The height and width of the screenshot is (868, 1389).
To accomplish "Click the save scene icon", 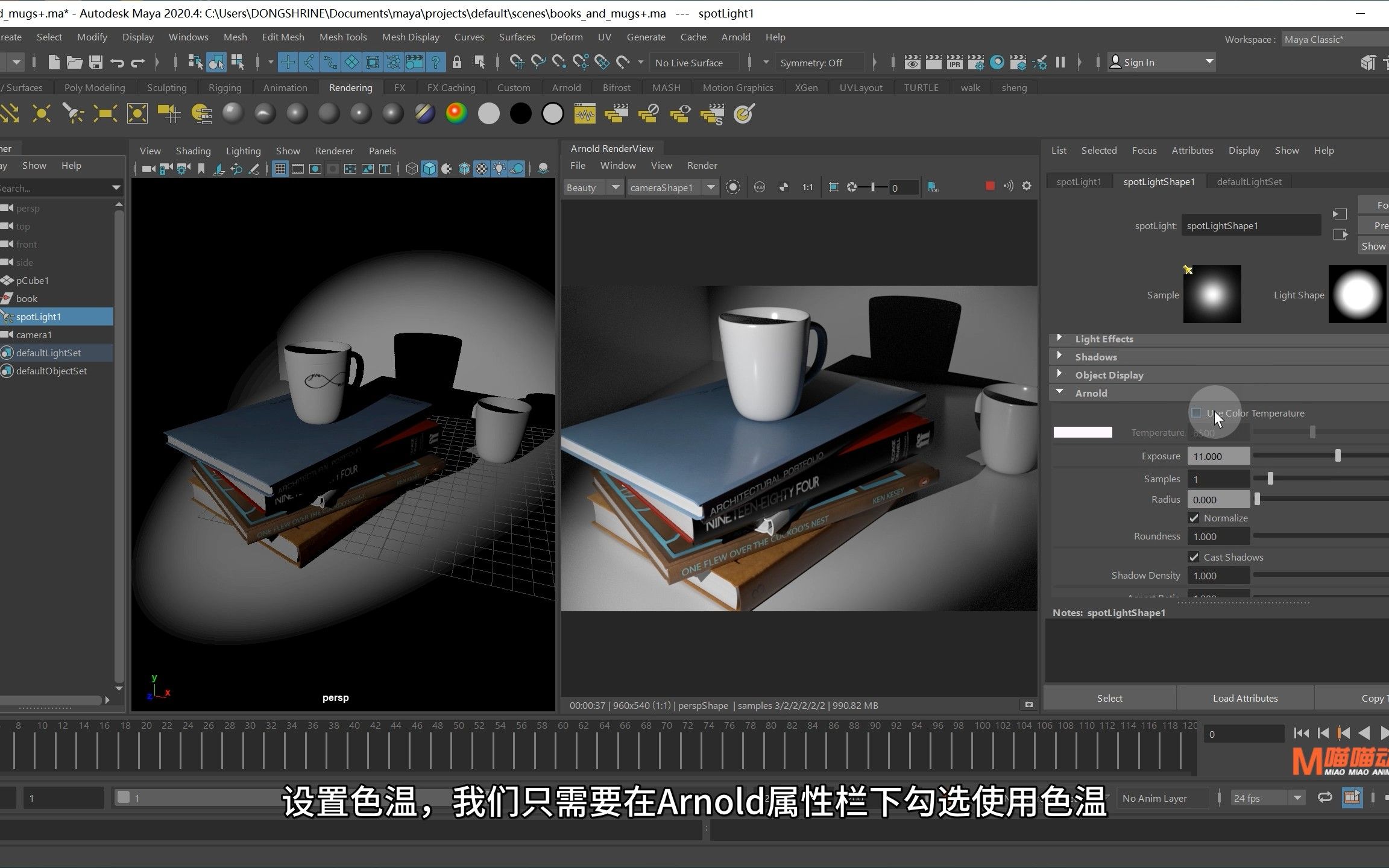I will click(95, 62).
